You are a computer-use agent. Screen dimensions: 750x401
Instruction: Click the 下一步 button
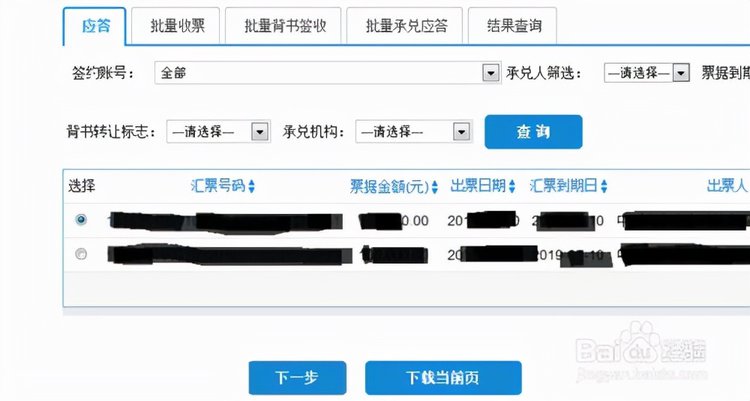(297, 378)
